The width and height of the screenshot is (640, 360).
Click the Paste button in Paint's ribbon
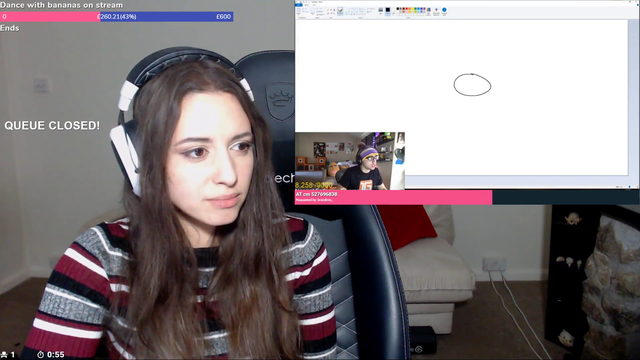[x=299, y=11]
